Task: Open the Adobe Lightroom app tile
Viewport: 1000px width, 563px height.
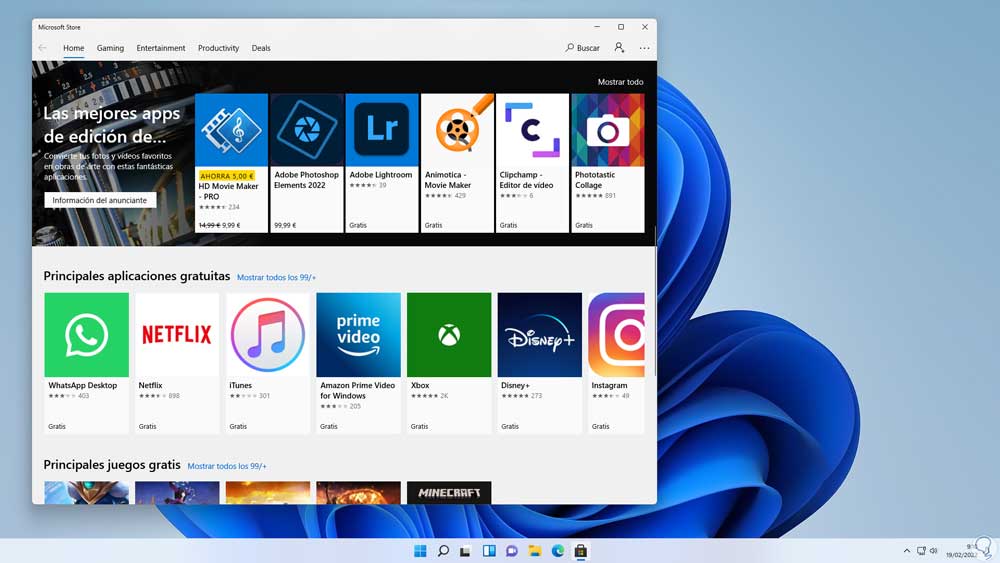Action: pos(381,163)
